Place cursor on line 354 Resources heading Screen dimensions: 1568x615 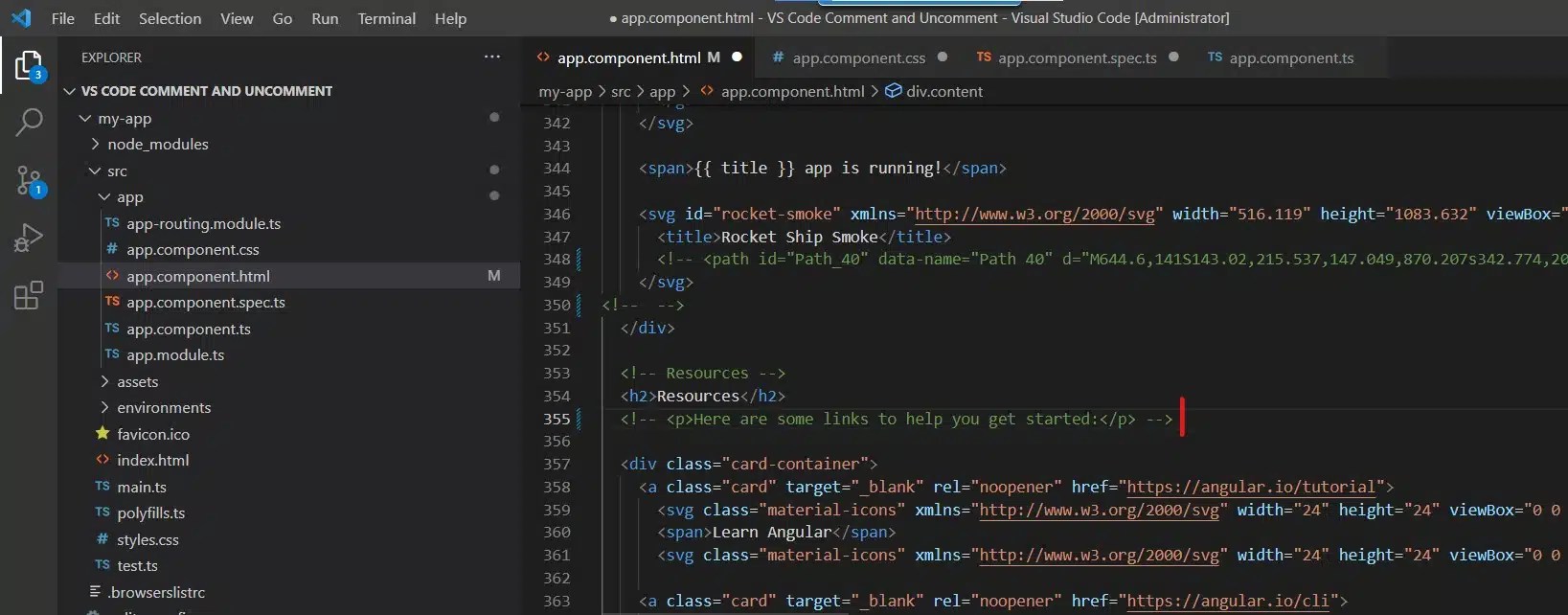pyautogui.click(x=697, y=396)
